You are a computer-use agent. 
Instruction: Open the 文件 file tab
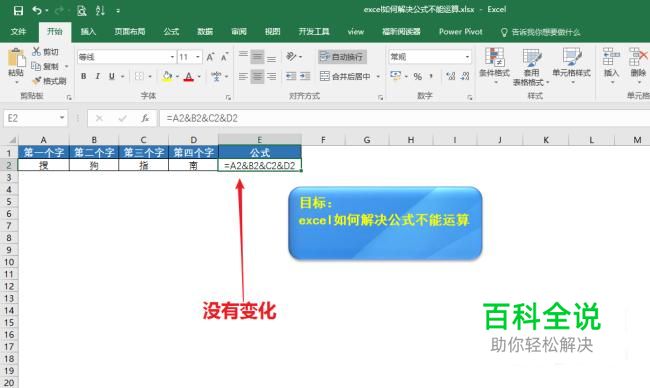(x=18, y=32)
